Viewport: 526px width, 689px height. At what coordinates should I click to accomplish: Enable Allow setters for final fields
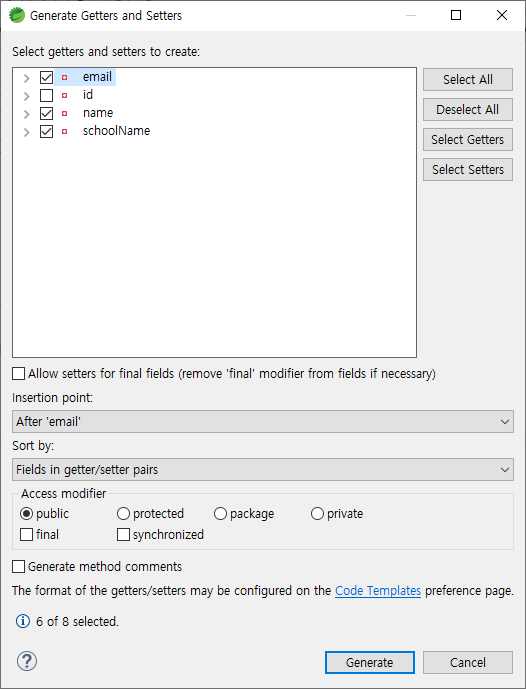18,374
